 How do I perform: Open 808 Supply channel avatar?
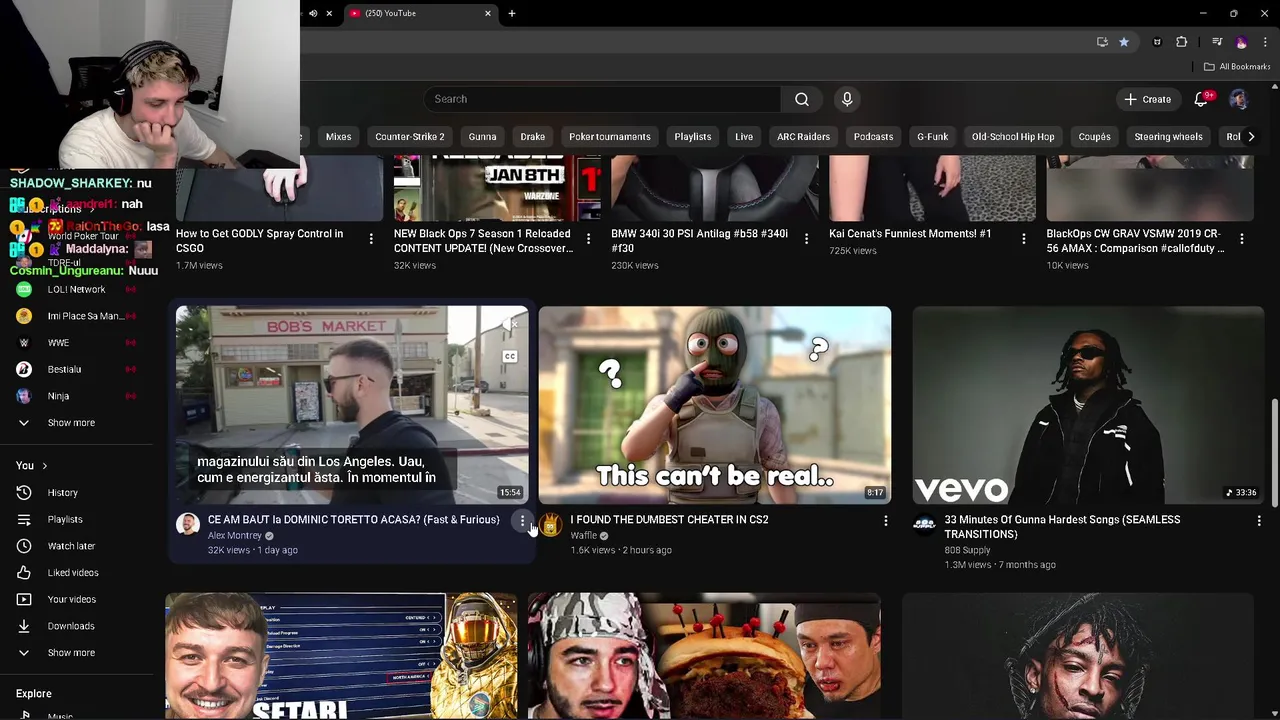pos(925,524)
